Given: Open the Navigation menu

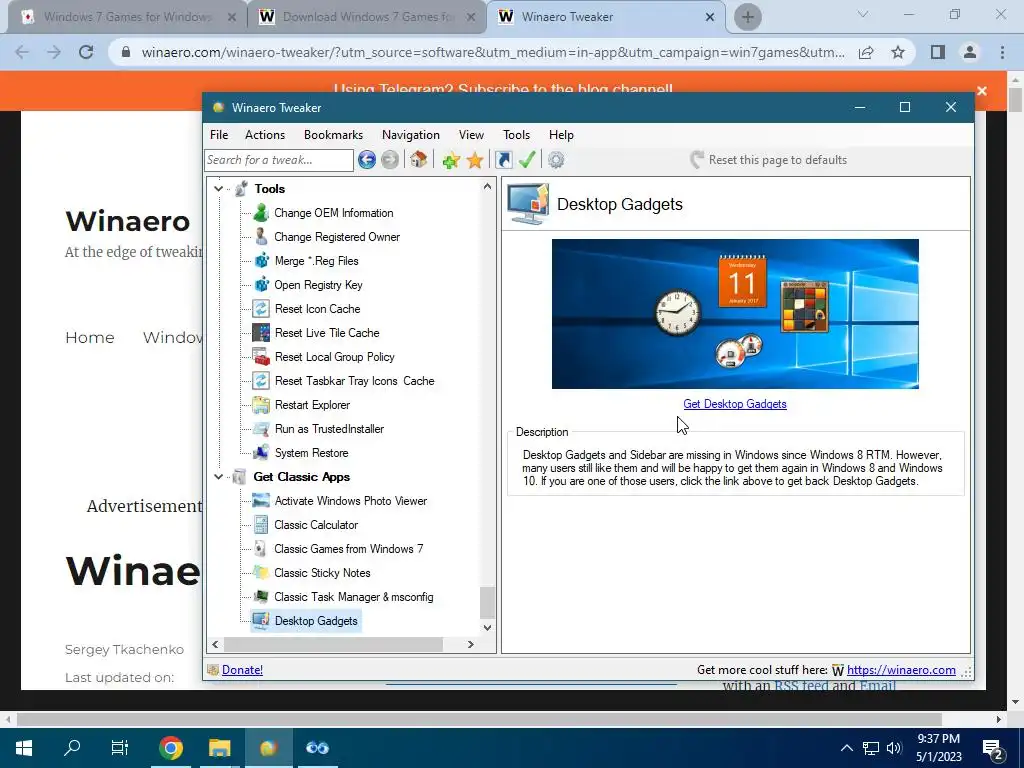Looking at the screenshot, I should click(411, 135).
